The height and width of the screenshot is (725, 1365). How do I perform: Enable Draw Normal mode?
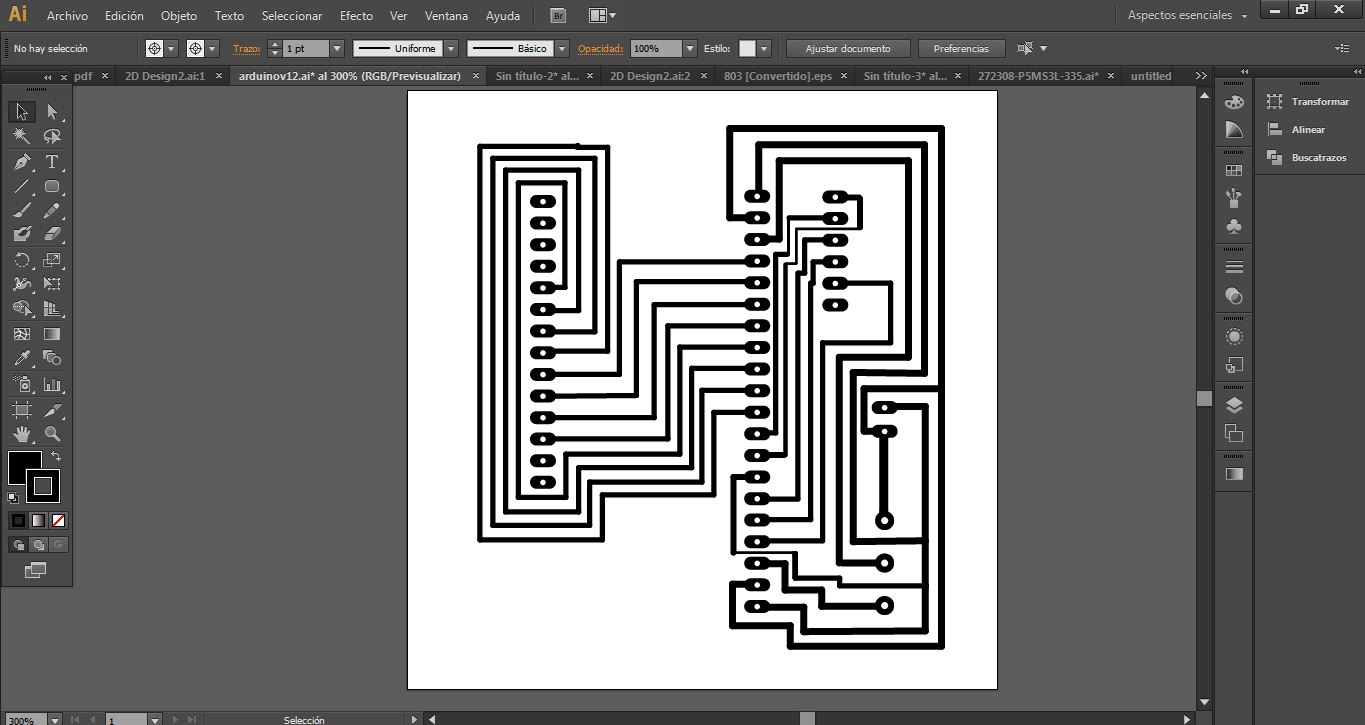(18, 545)
